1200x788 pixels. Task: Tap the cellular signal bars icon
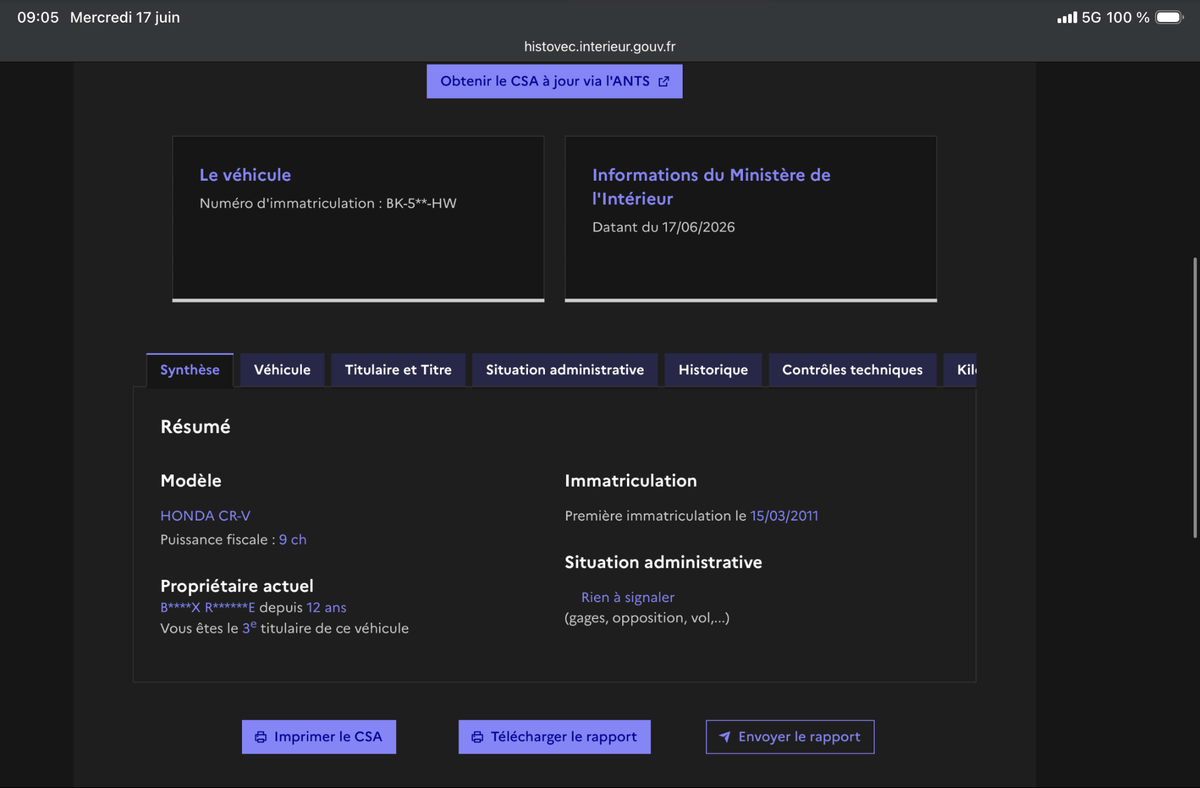click(1067, 18)
